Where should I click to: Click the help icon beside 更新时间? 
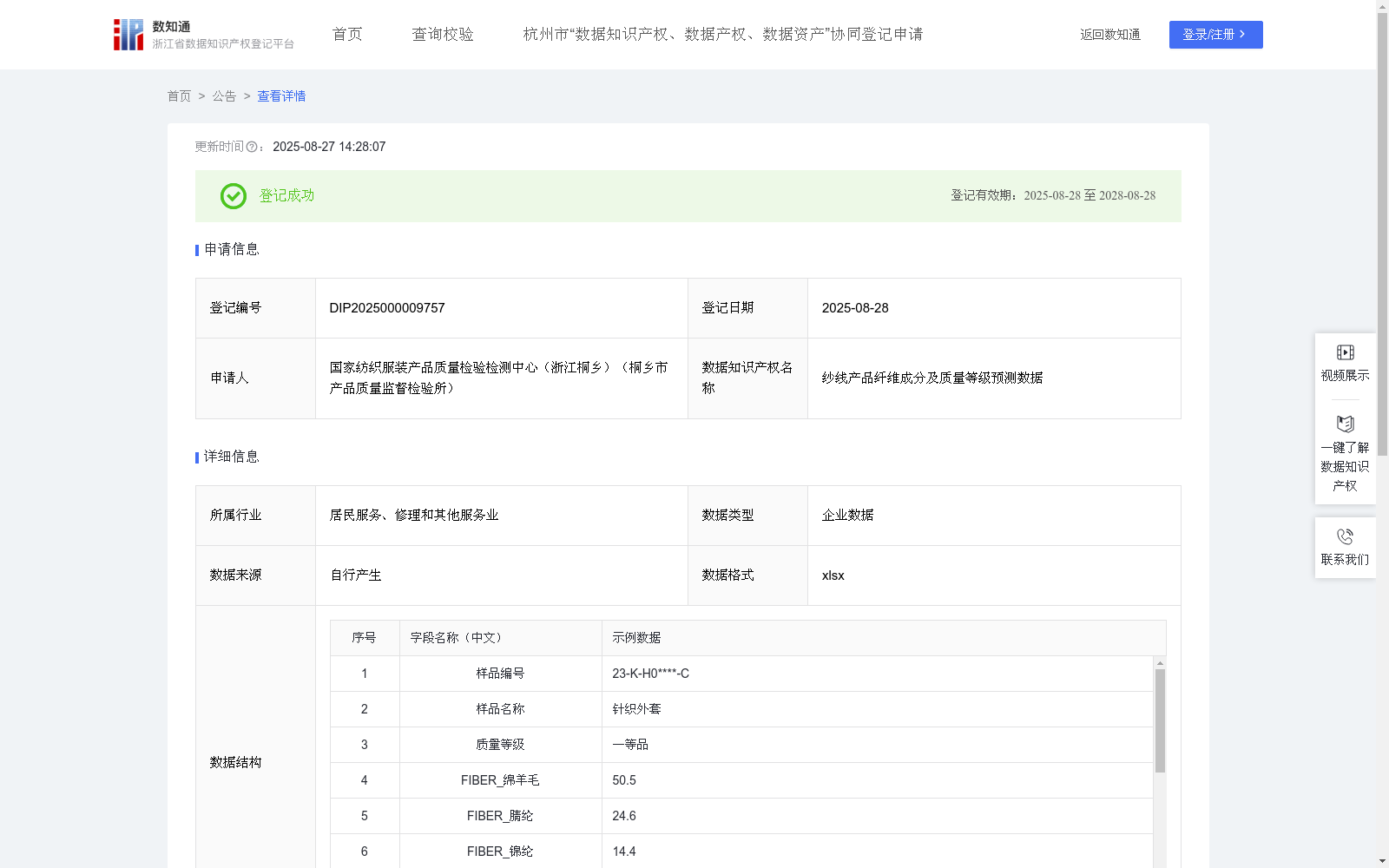click(252, 148)
